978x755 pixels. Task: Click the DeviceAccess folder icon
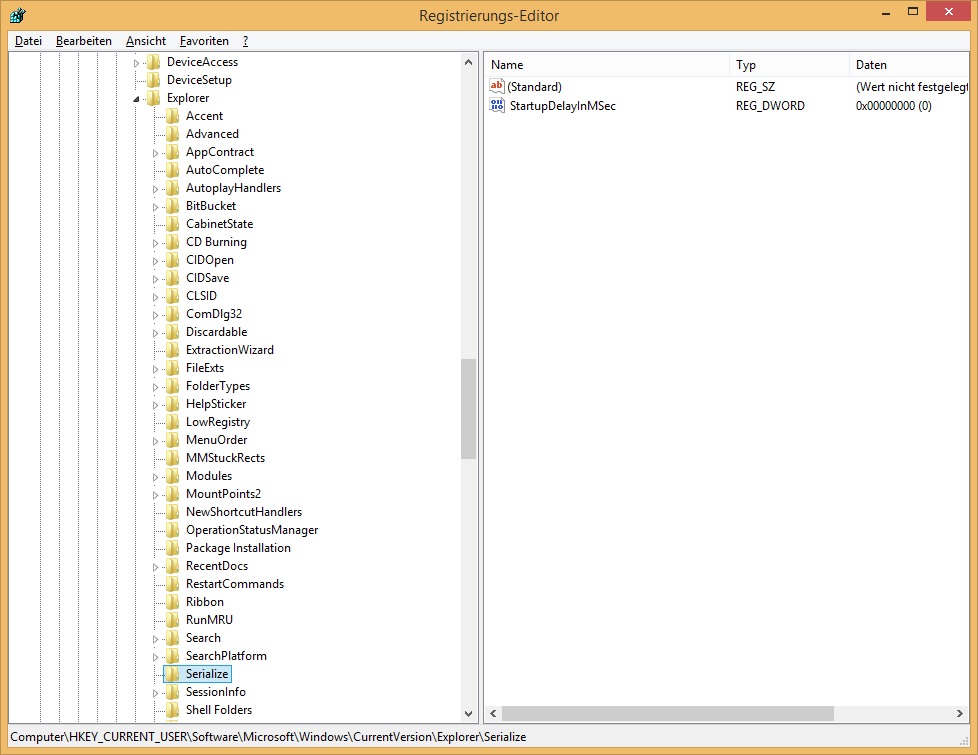point(153,62)
